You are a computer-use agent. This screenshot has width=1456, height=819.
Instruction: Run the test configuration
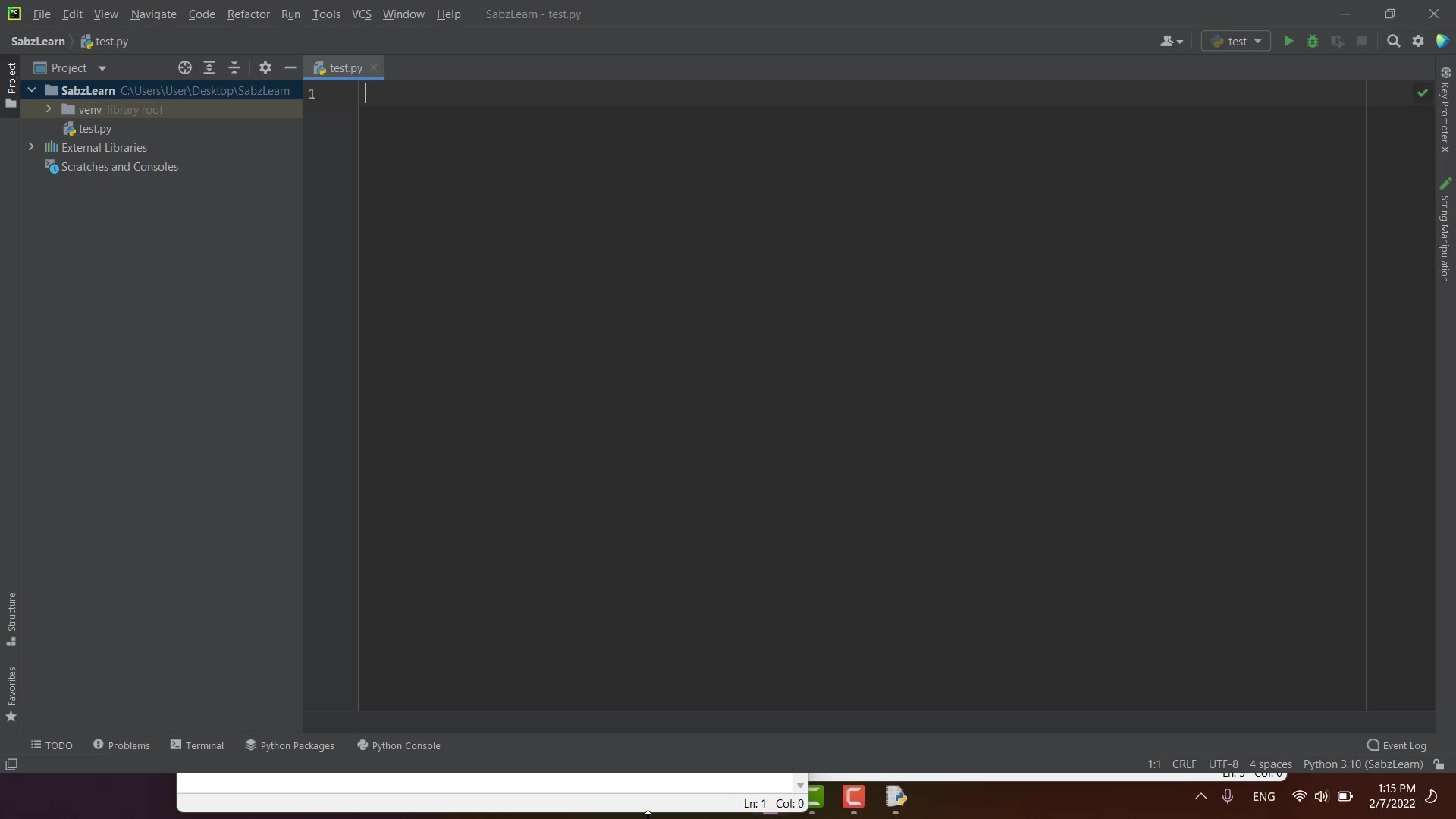1288,42
